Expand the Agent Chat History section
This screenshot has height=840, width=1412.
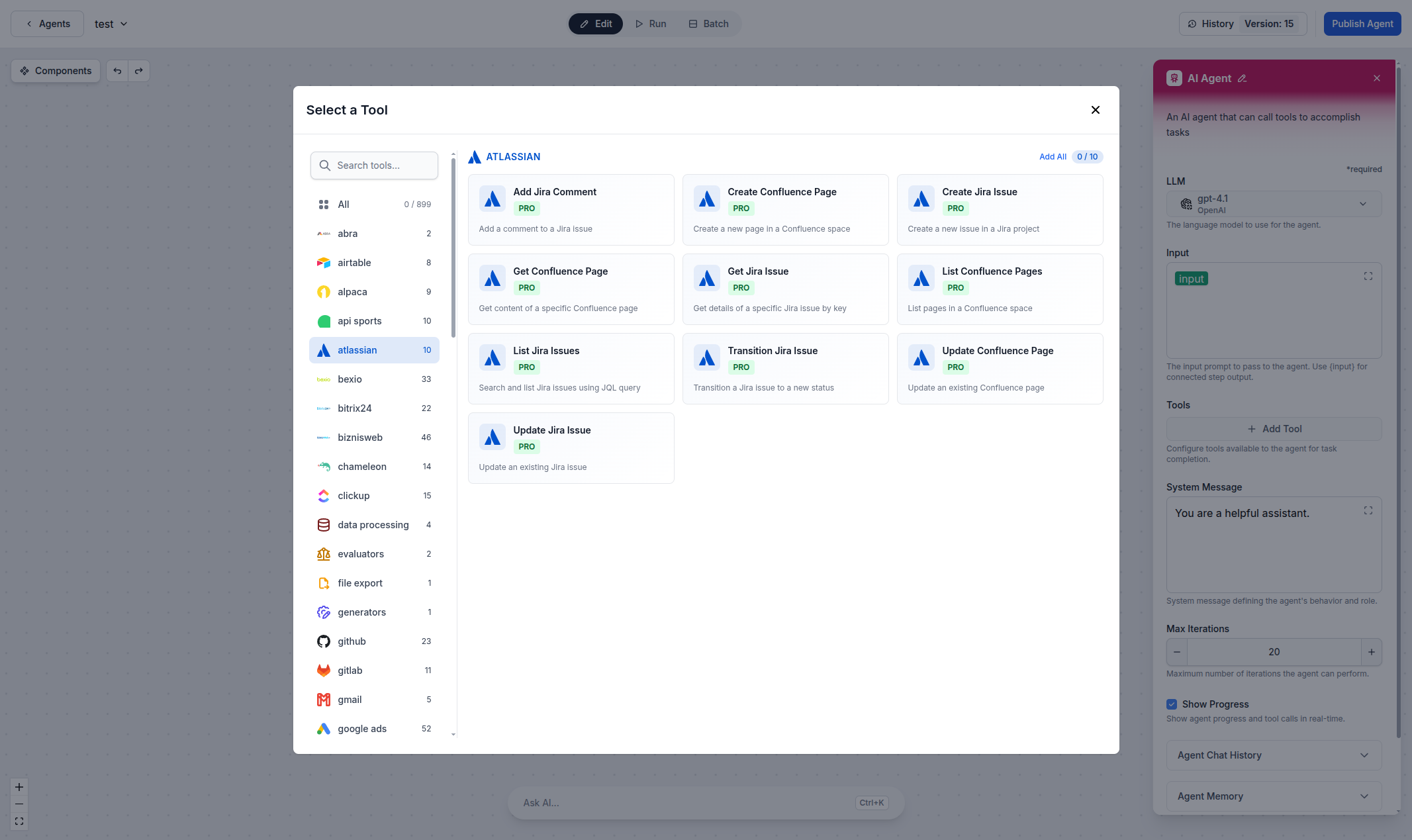[x=1363, y=755]
